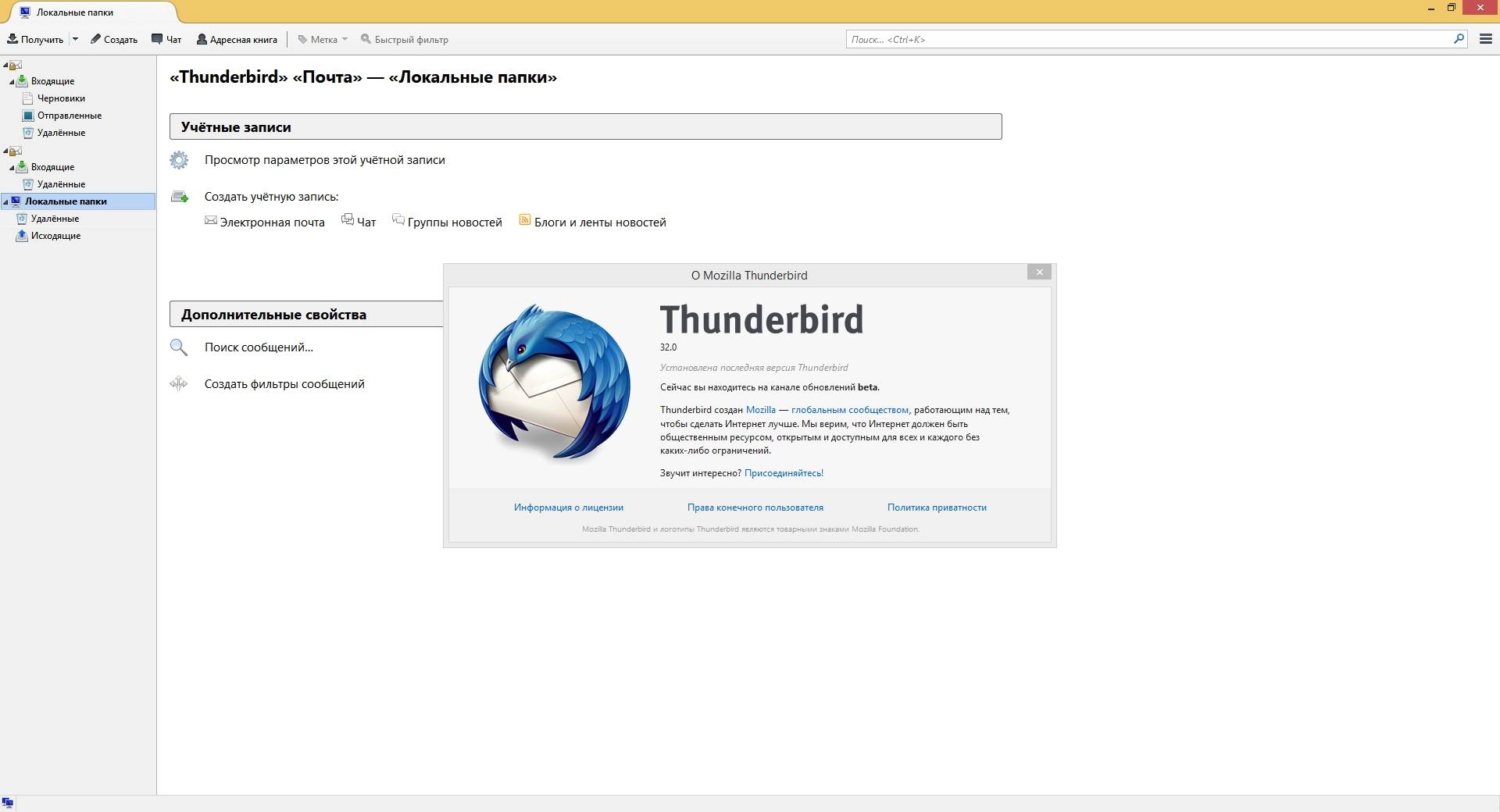Viewport: 1500px width, 812px height.
Task: Click the Thunderbird bird logo in the dialog
Action: [x=554, y=382]
